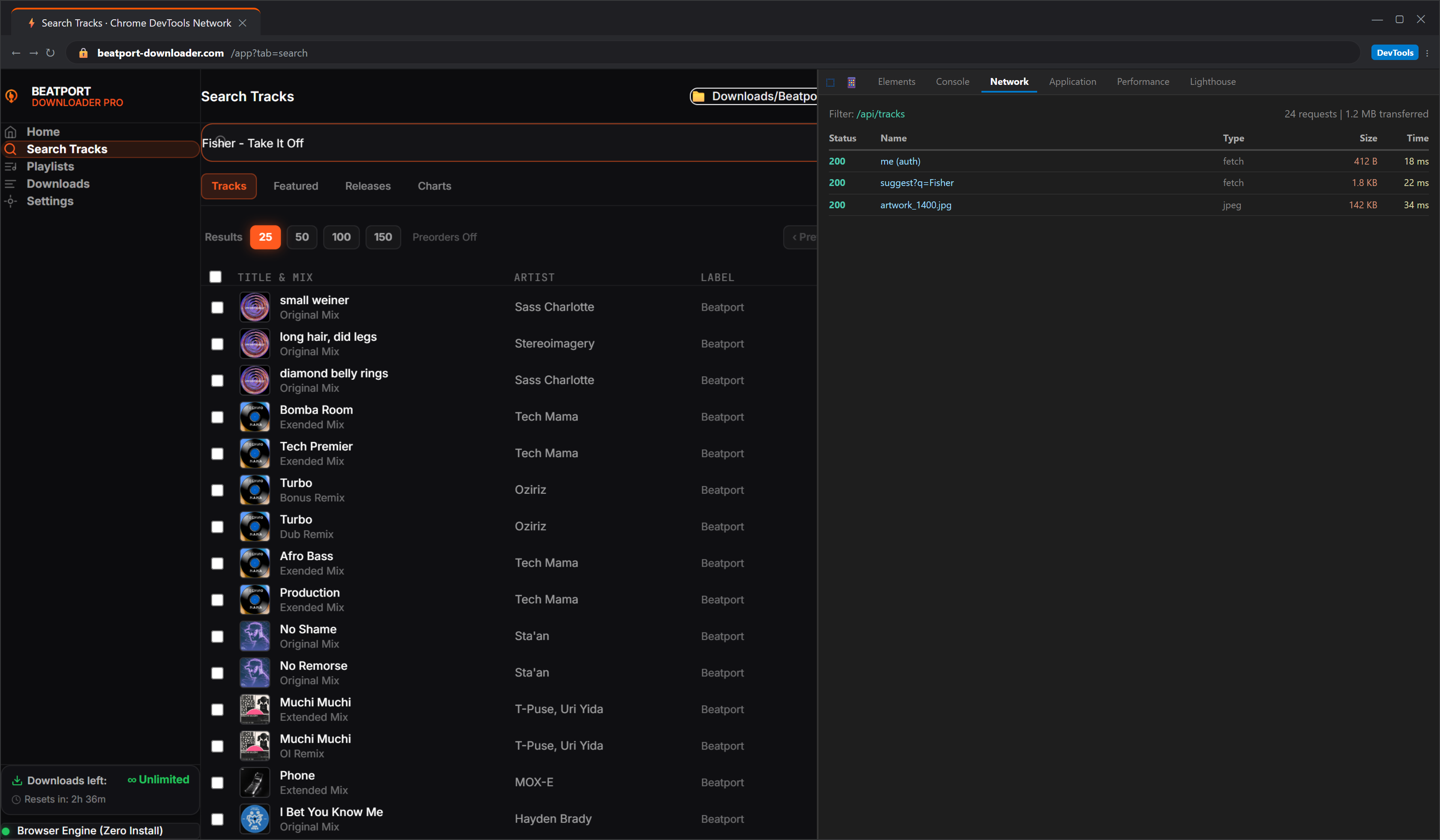This screenshot has height=840, width=1440.
Task: Check the 'Phone' track checkbox
Action: pyautogui.click(x=217, y=783)
